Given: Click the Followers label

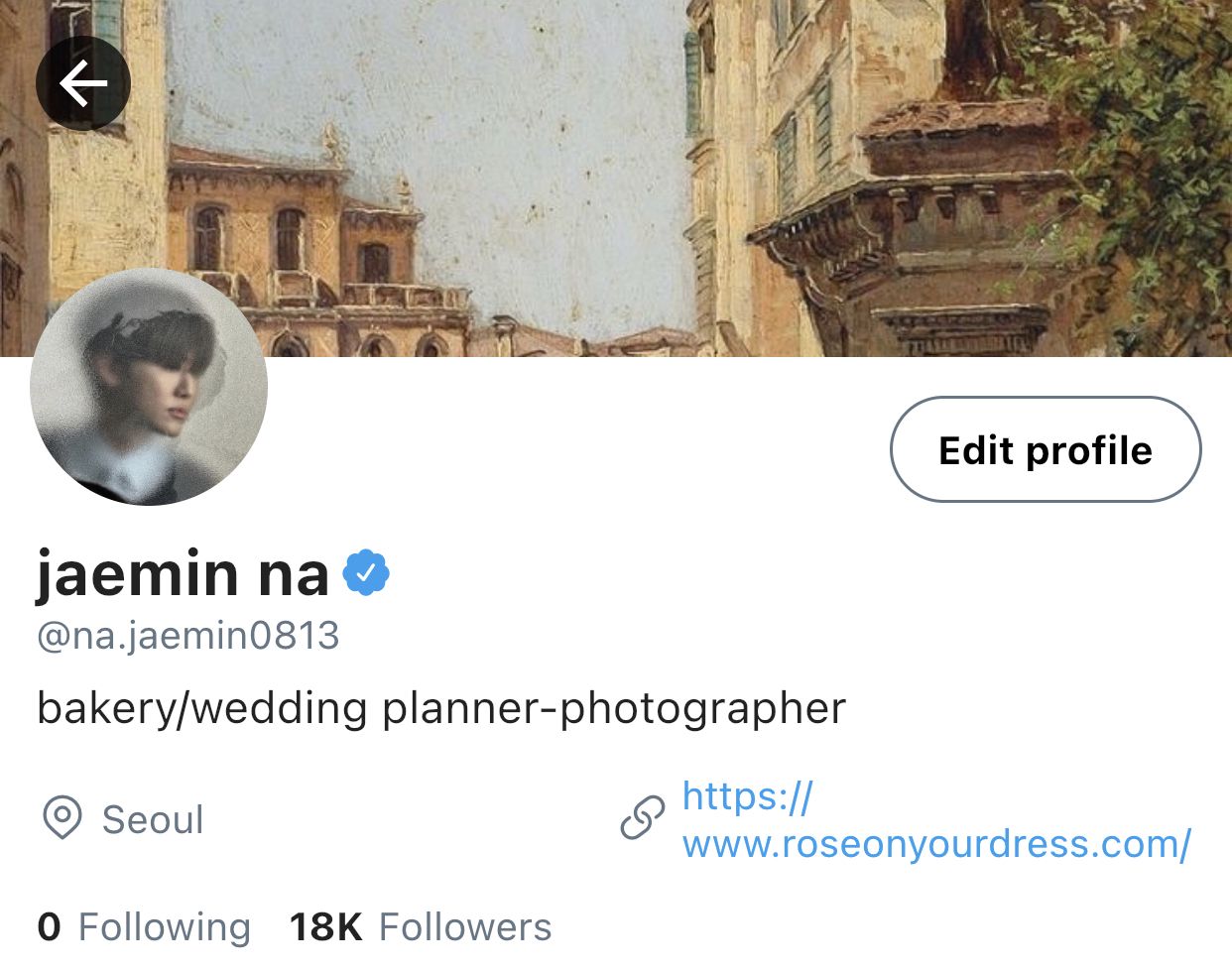Looking at the screenshot, I should [465, 927].
